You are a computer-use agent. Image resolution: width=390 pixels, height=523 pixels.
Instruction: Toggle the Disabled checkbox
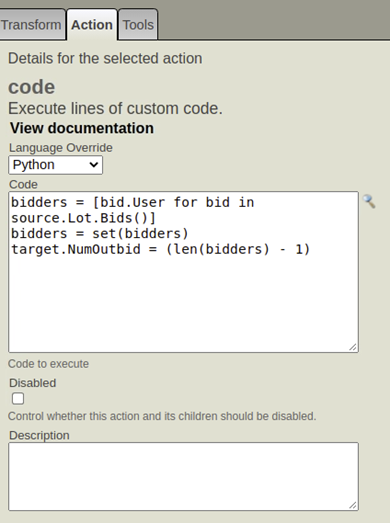pos(18,399)
